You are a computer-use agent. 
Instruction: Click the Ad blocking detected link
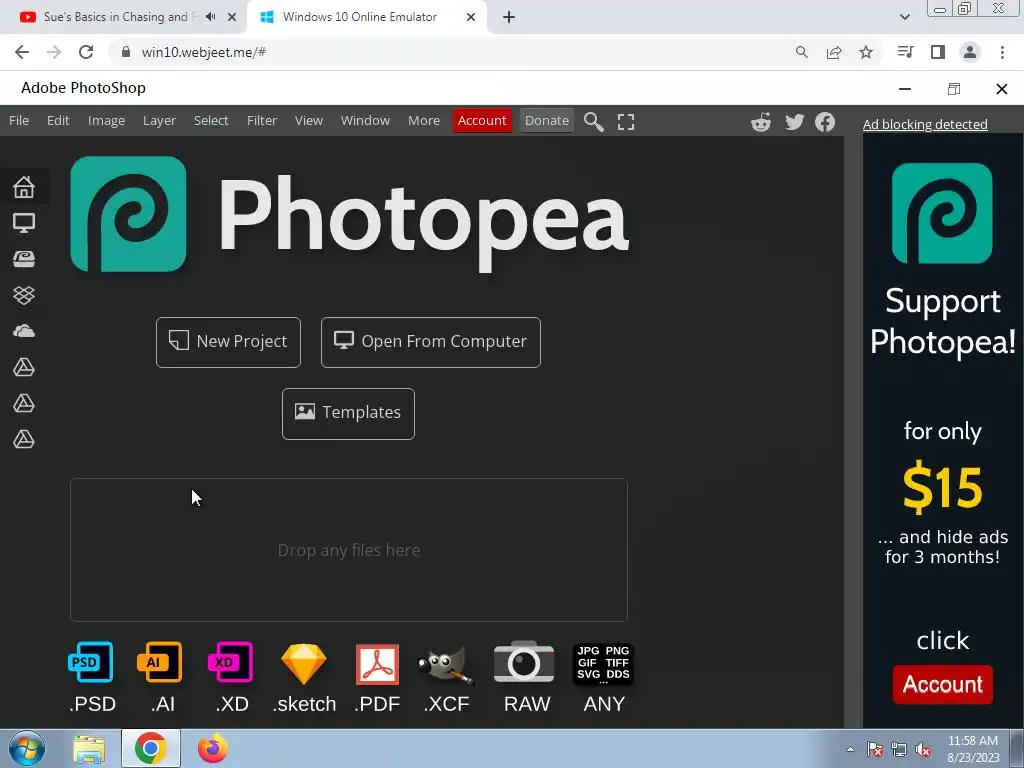tap(925, 124)
